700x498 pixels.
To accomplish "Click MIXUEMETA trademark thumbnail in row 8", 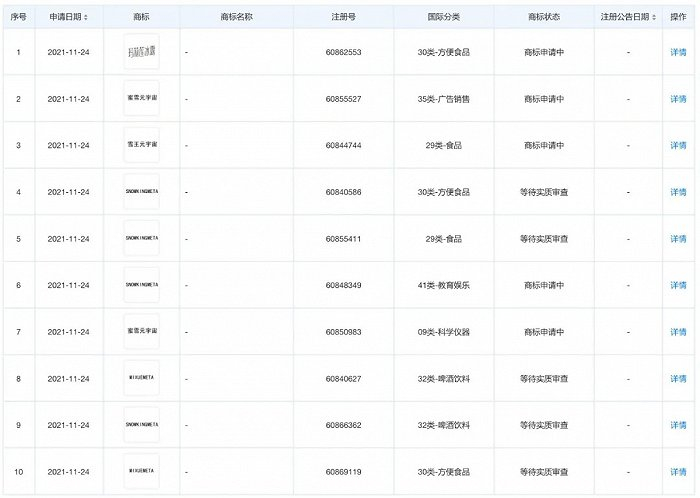I will [x=141, y=378].
